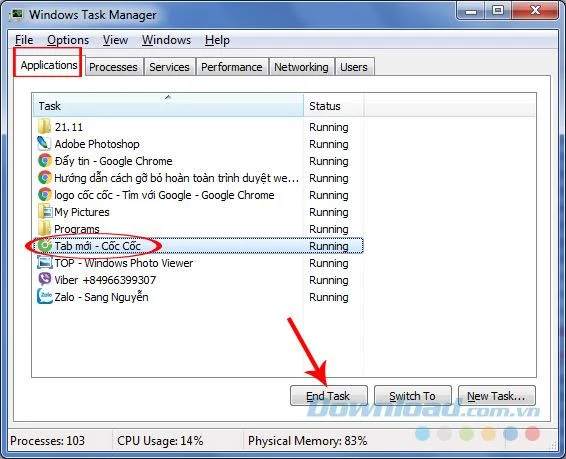Click the Task Manager title bar icon
Viewport: 566px width, 459px height.
click(16, 15)
